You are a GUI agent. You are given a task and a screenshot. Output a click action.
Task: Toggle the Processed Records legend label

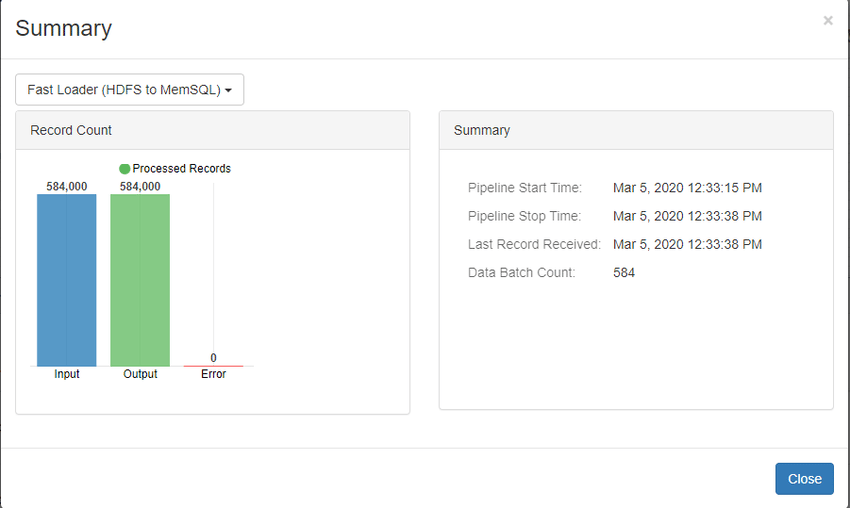click(181, 169)
